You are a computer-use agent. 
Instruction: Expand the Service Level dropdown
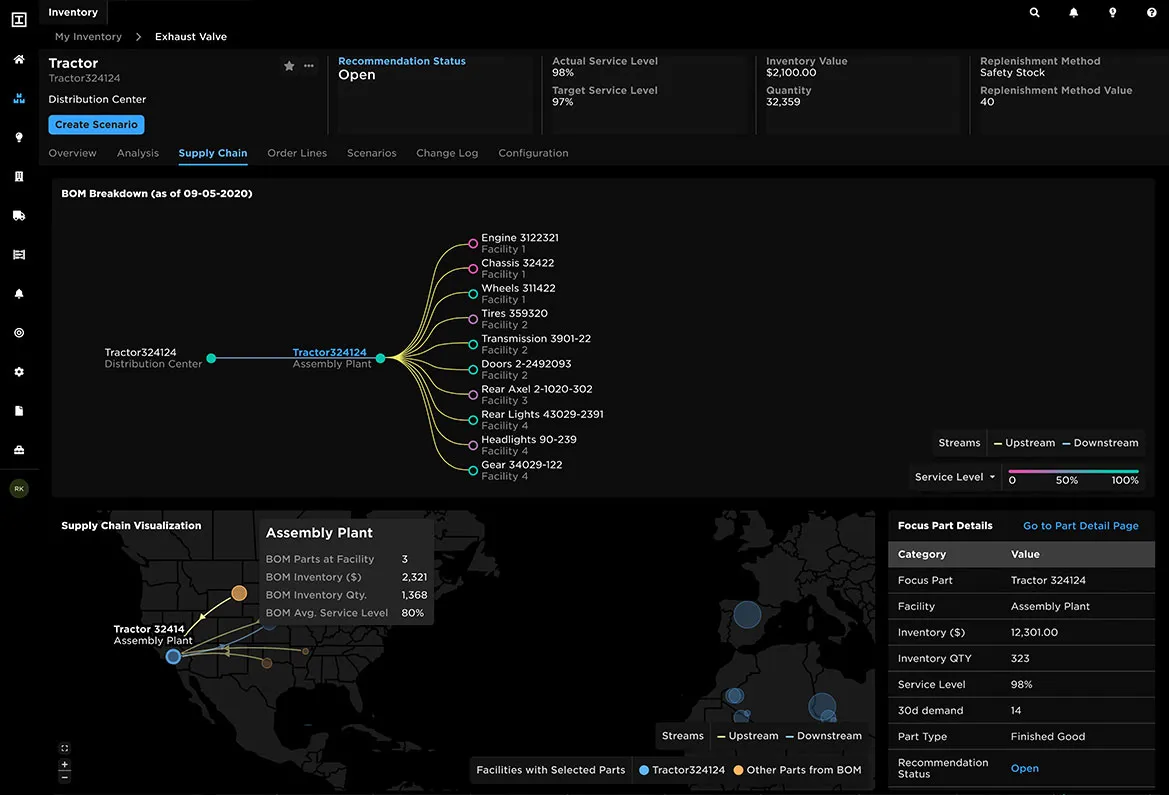(x=955, y=477)
